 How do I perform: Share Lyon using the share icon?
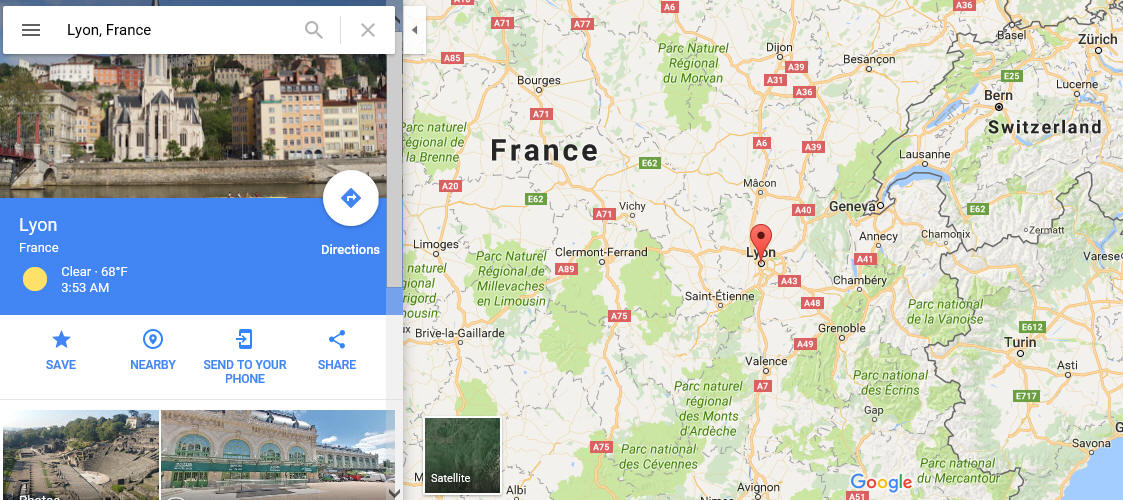[x=337, y=340]
